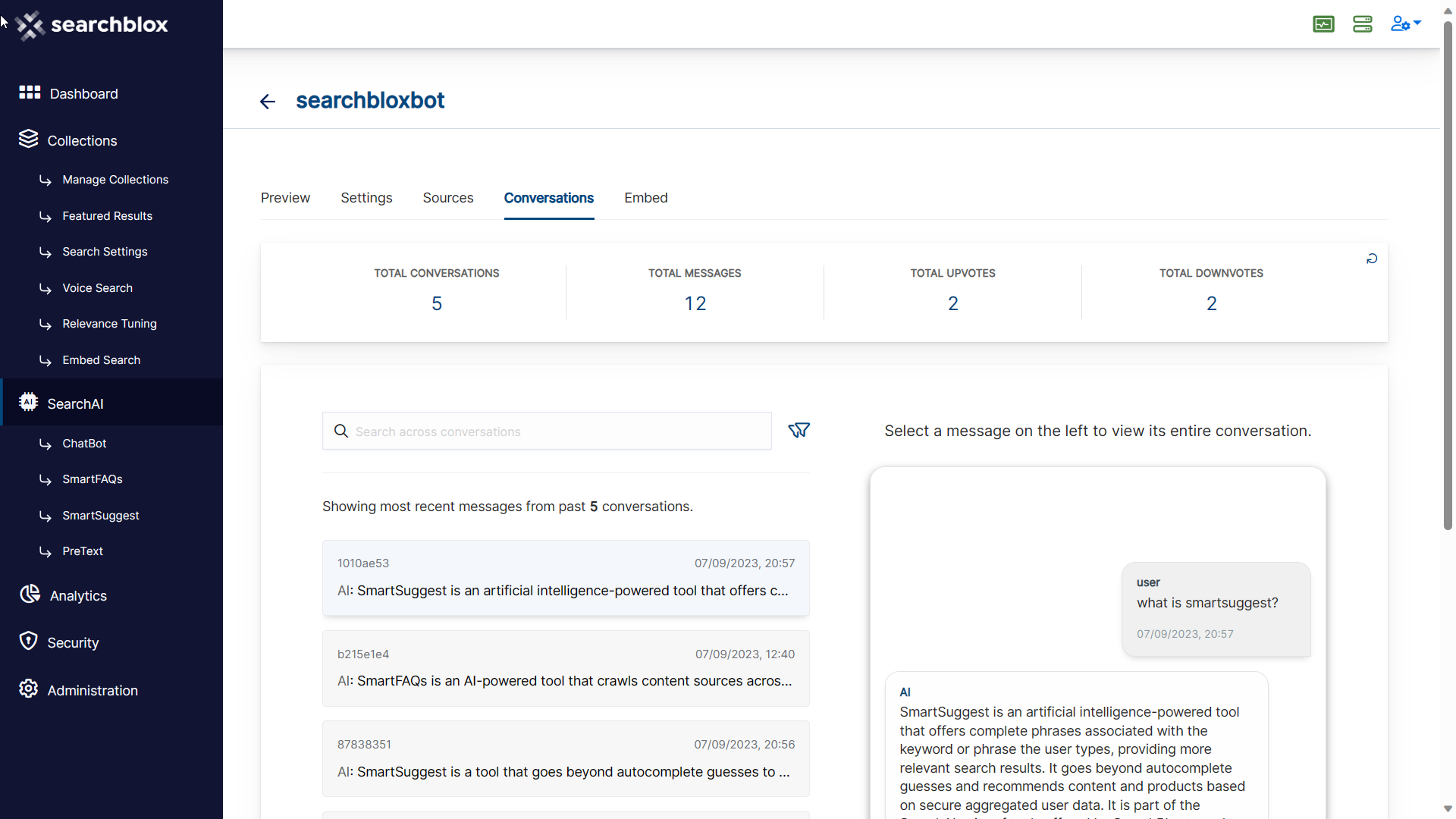The width and height of the screenshot is (1456, 819).
Task: Click the back arrow beside searchbloxbot
Action: pyautogui.click(x=267, y=102)
